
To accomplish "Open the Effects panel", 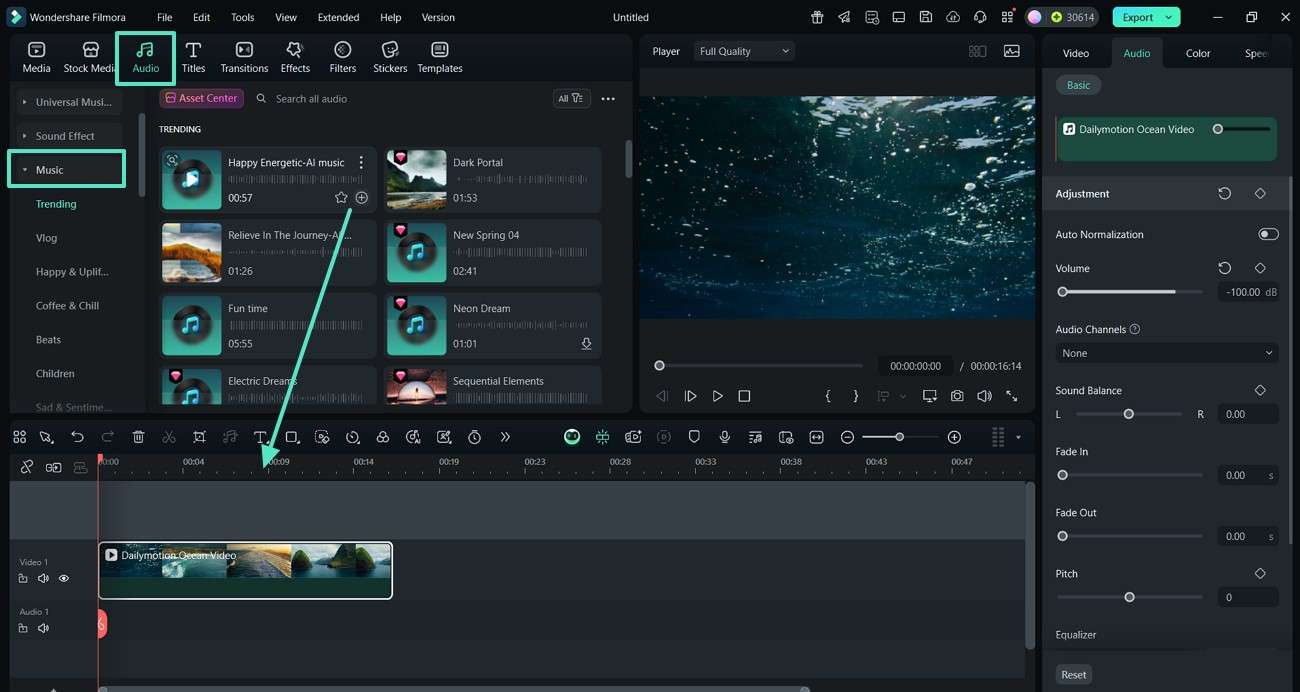I will coord(295,58).
